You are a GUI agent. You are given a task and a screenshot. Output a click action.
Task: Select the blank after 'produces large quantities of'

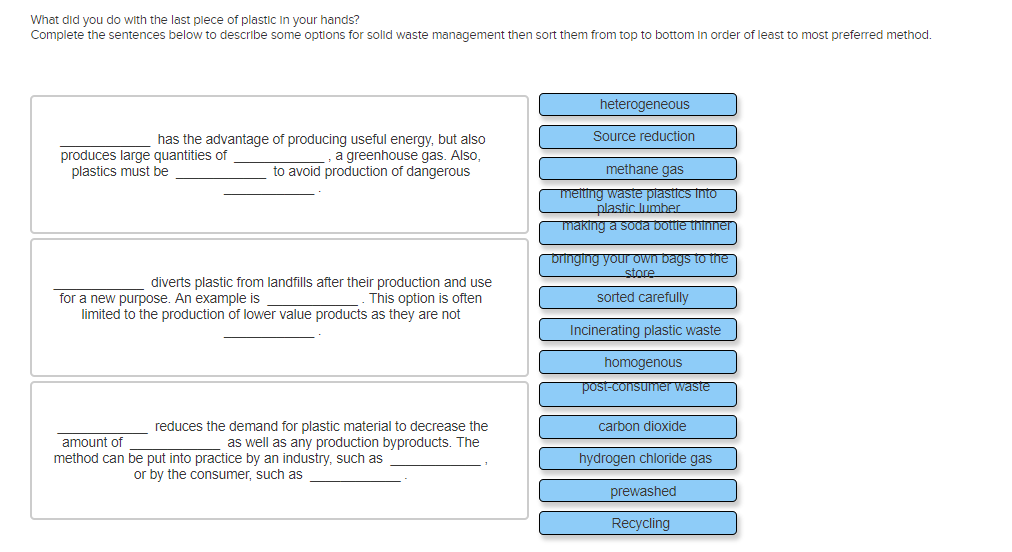tap(278, 157)
